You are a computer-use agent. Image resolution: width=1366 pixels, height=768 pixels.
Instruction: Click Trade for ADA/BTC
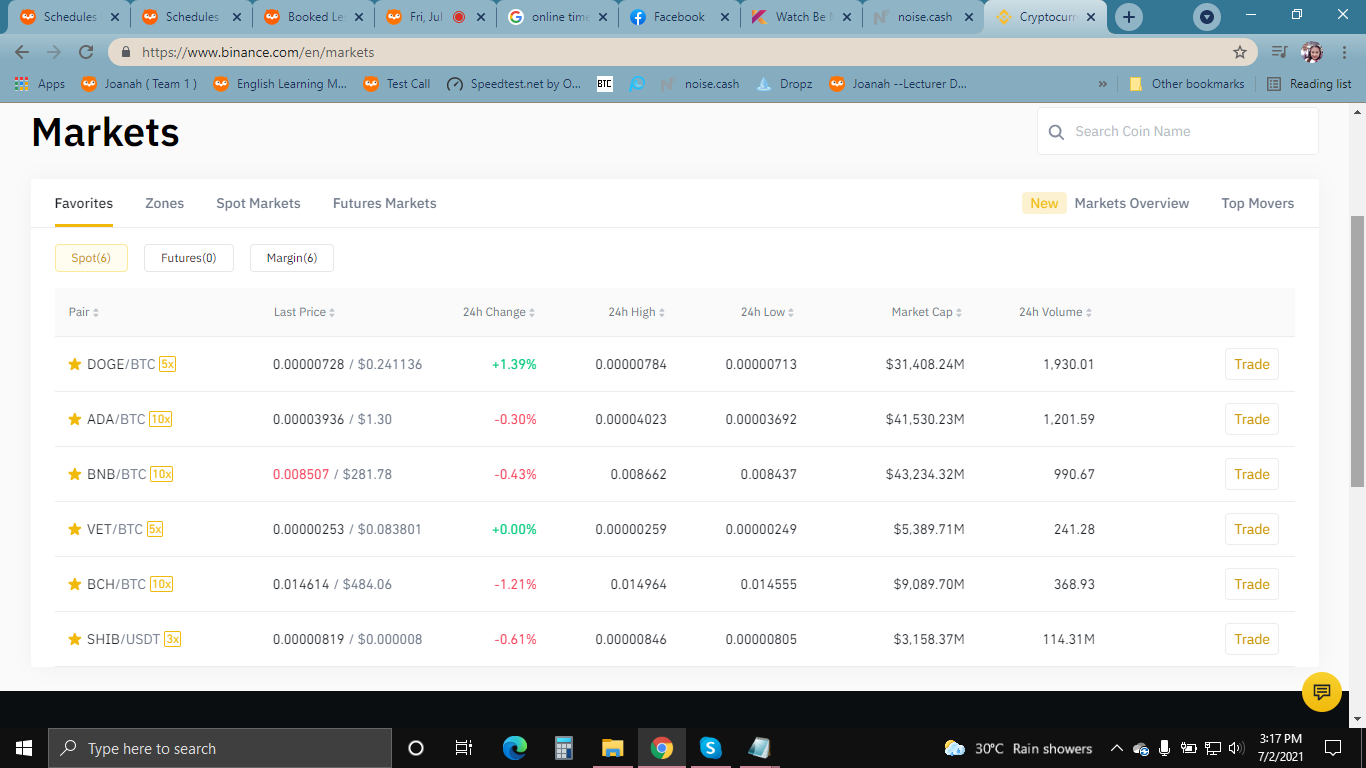coord(1252,419)
